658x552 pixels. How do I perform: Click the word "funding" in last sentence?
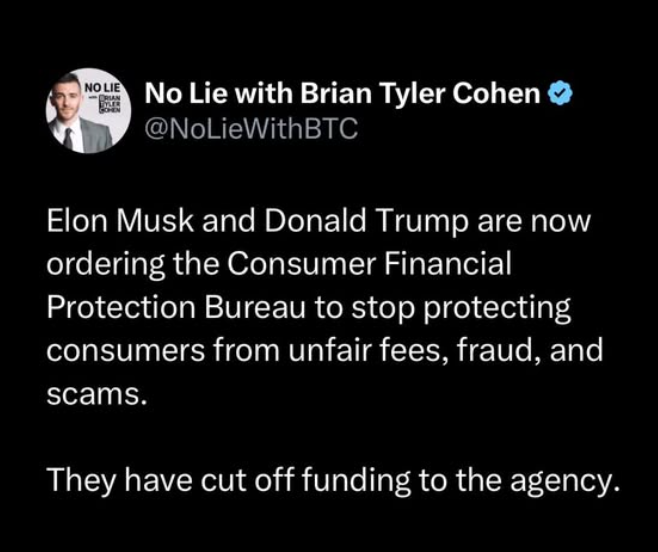pos(348,480)
